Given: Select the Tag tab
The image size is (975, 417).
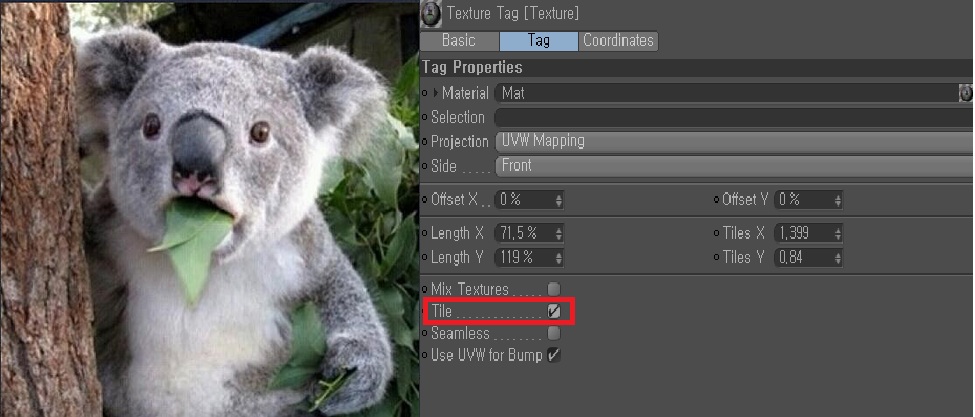Looking at the screenshot, I should pyautogui.click(x=538, y=41).
